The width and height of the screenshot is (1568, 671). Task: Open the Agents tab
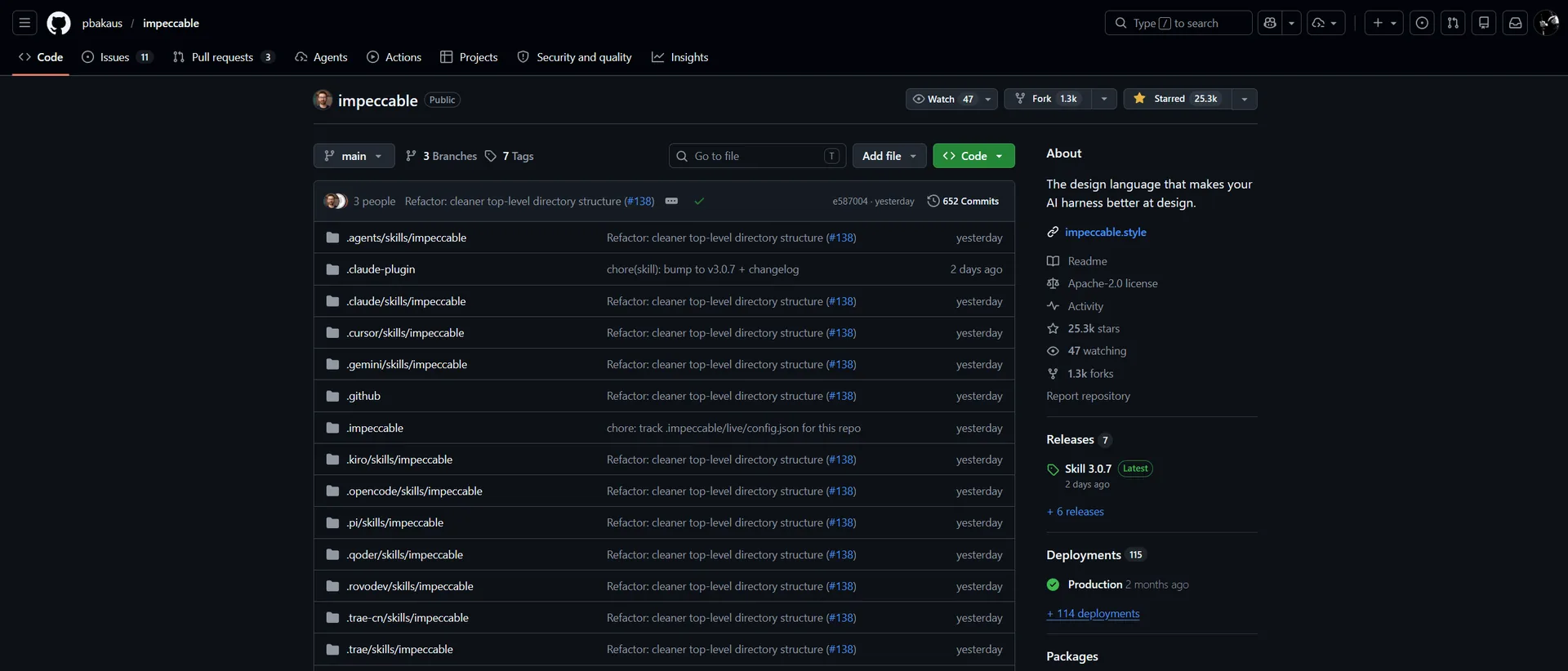pos(321,57)
